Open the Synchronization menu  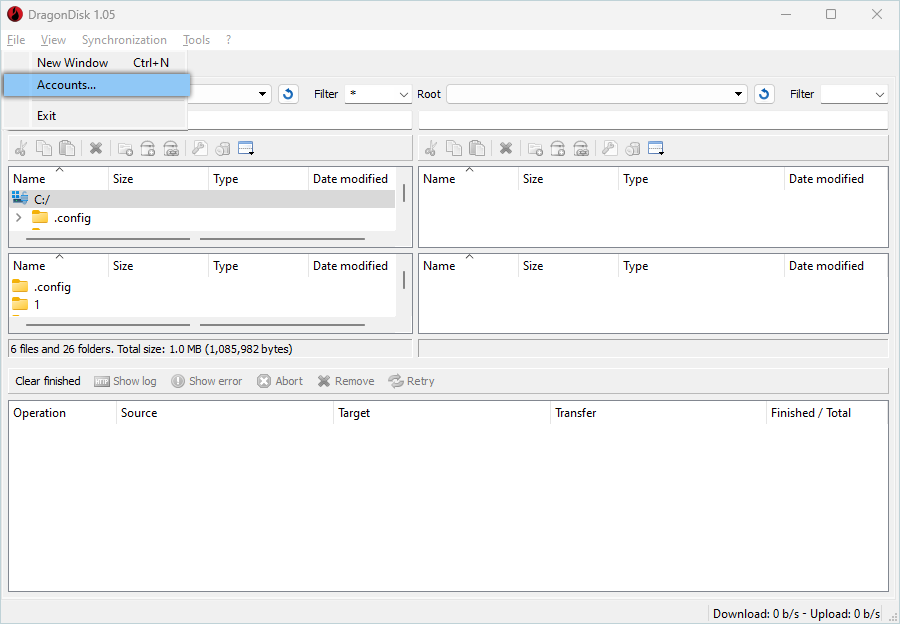[x=124, y=40]
